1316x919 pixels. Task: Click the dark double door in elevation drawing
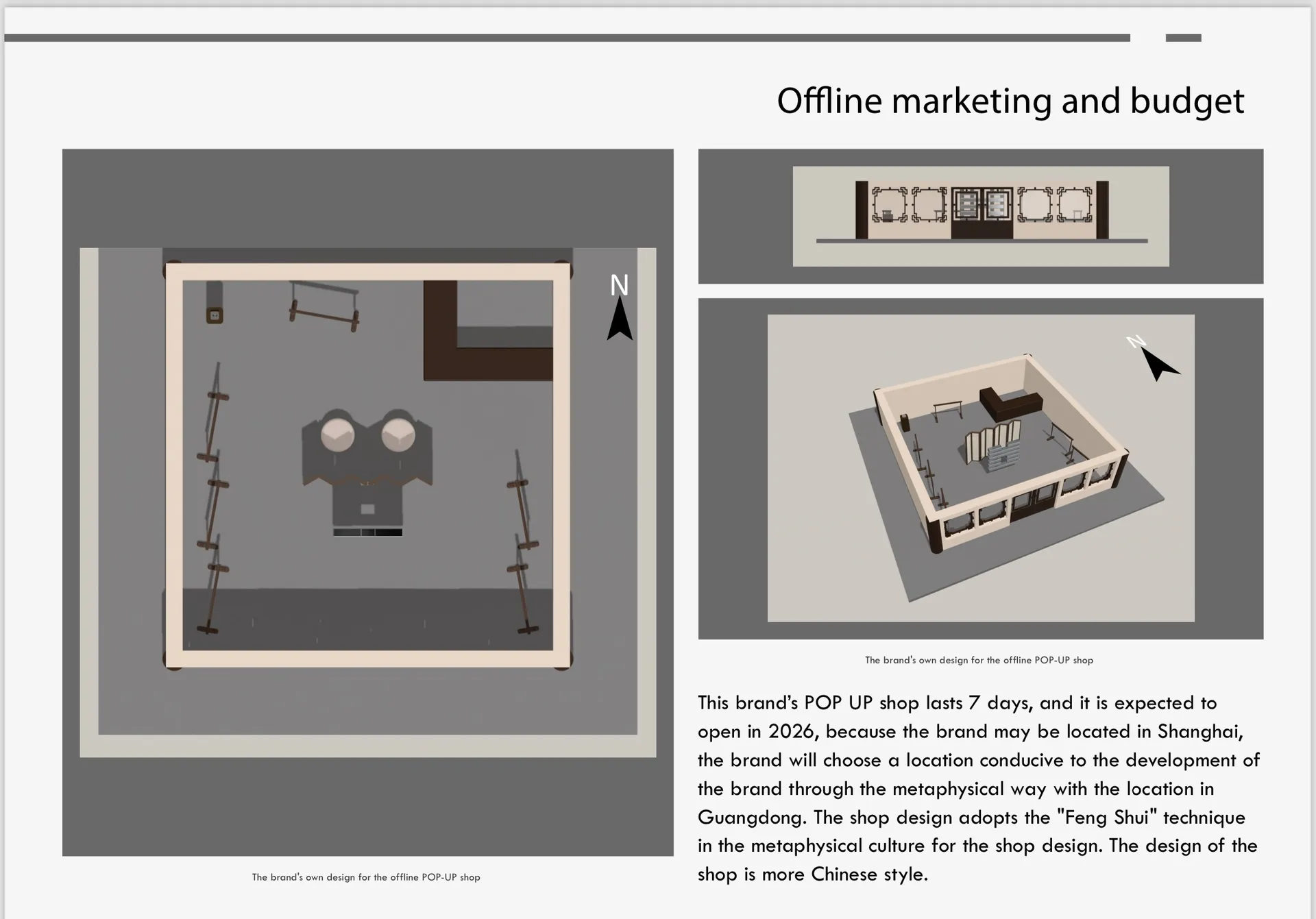click(982, 213)
